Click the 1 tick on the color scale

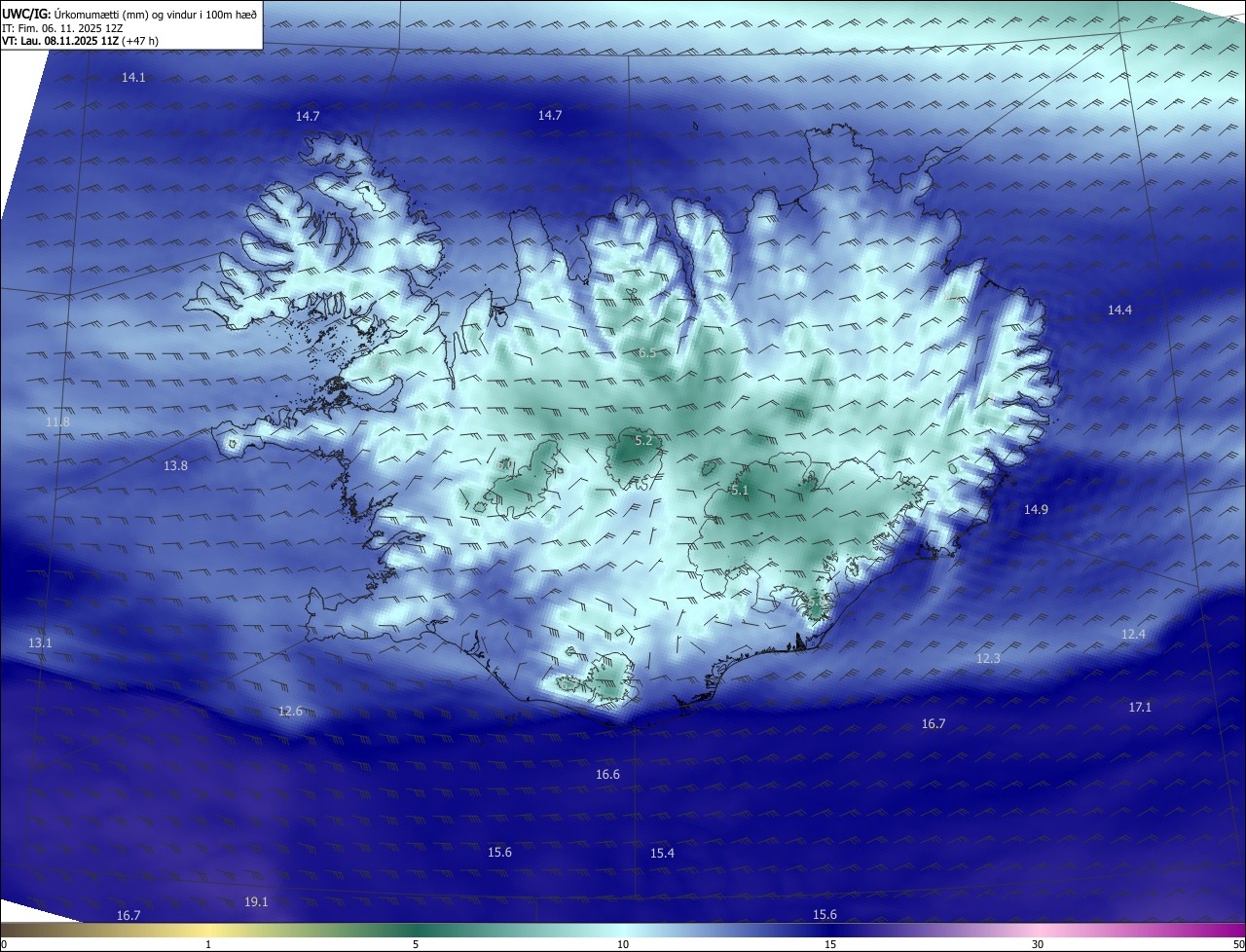pos(208,944)
